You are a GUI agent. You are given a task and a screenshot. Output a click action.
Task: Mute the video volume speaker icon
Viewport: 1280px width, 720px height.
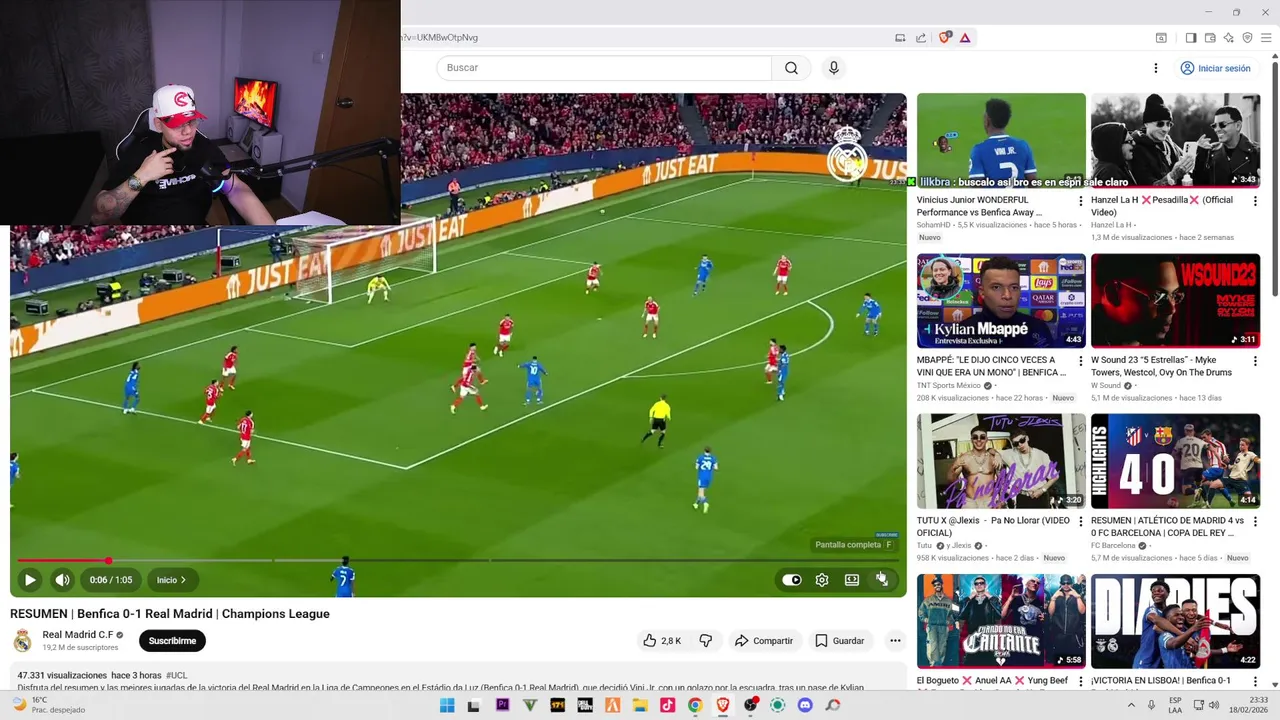pyautogui.click(x=62, y=580)
